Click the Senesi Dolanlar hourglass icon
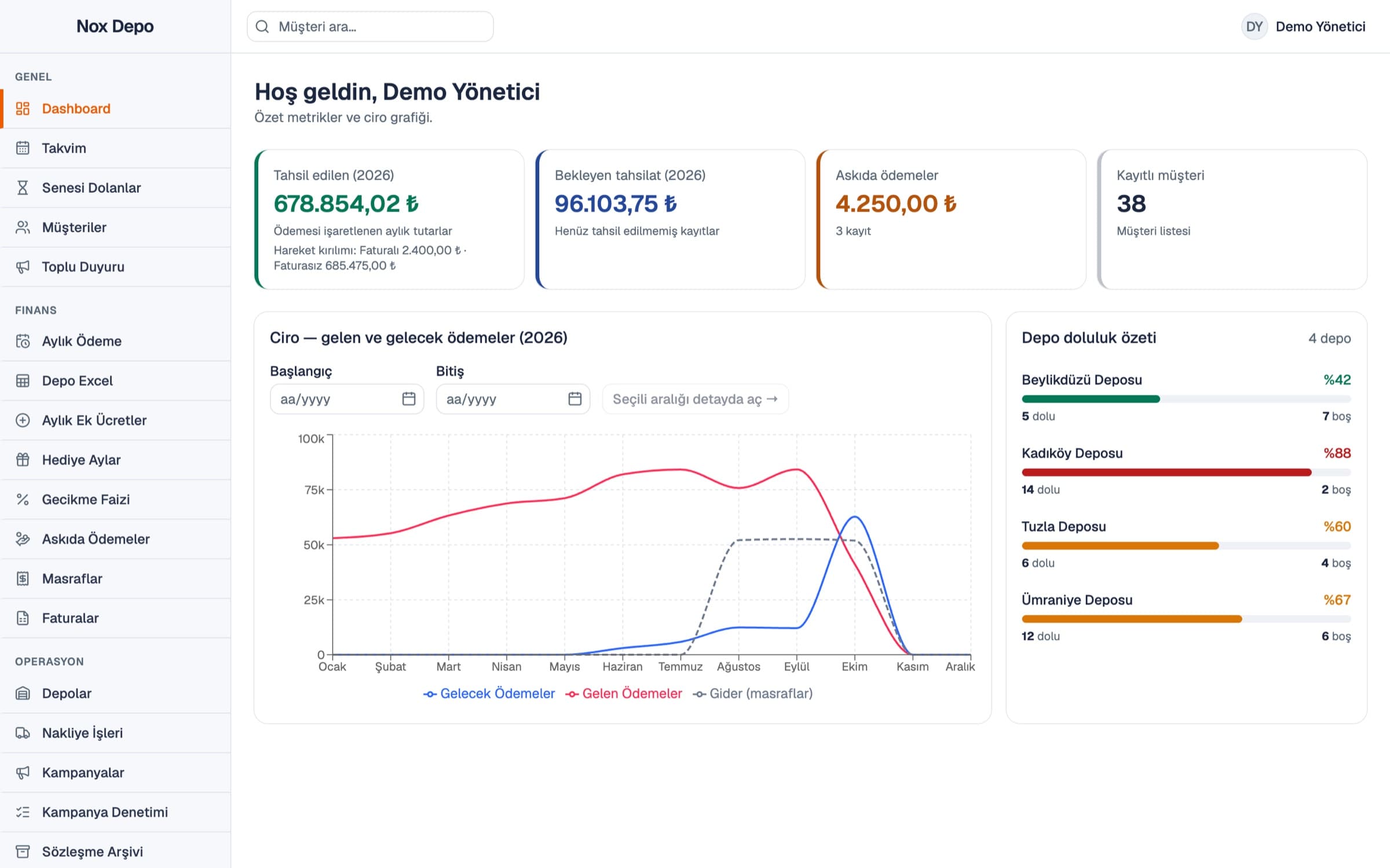The width and height of the screenshot is (1390, 868). pyautogui.click(x=23, y=188)
